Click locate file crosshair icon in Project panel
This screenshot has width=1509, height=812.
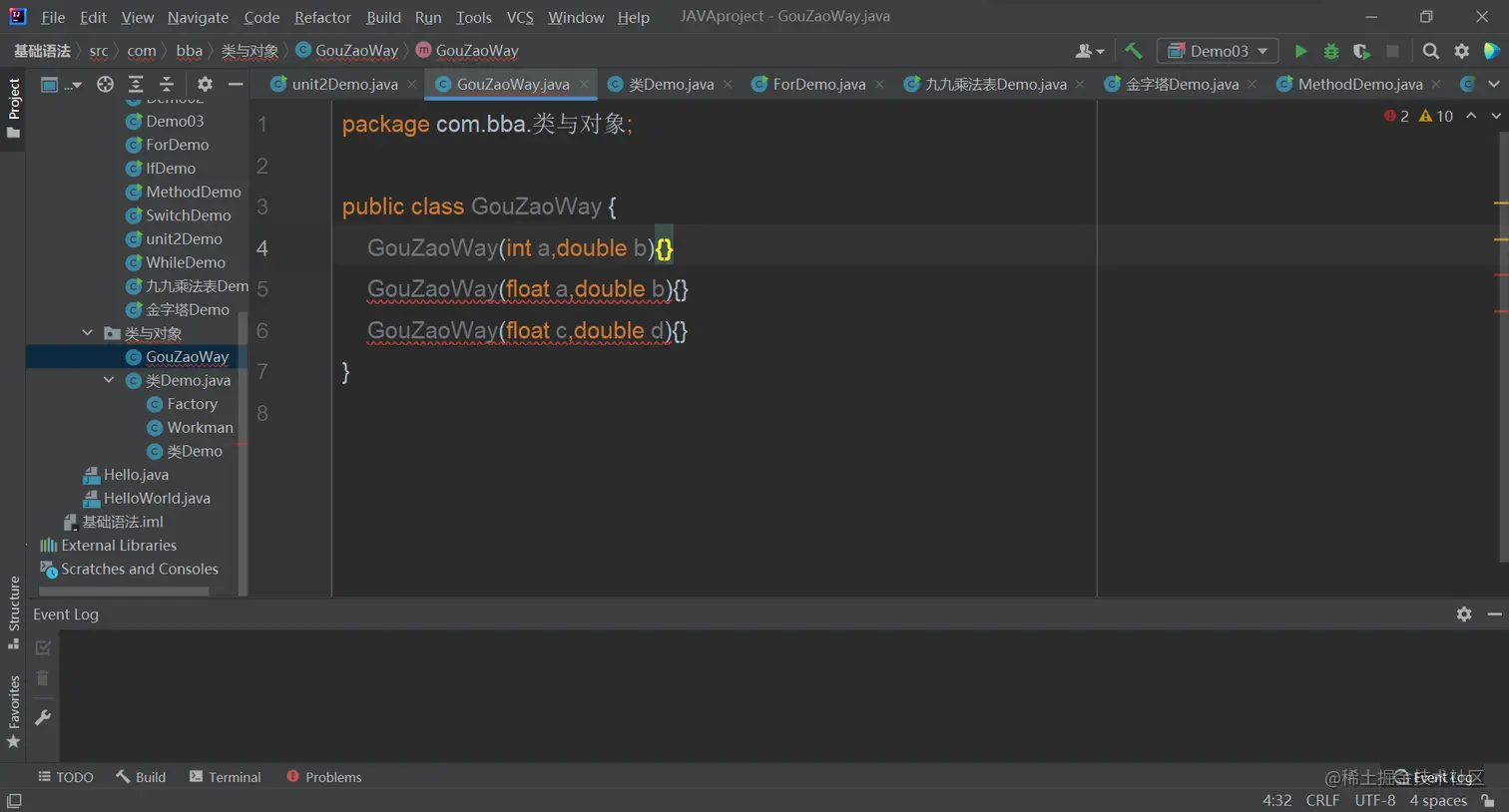(x=105, y=85)
